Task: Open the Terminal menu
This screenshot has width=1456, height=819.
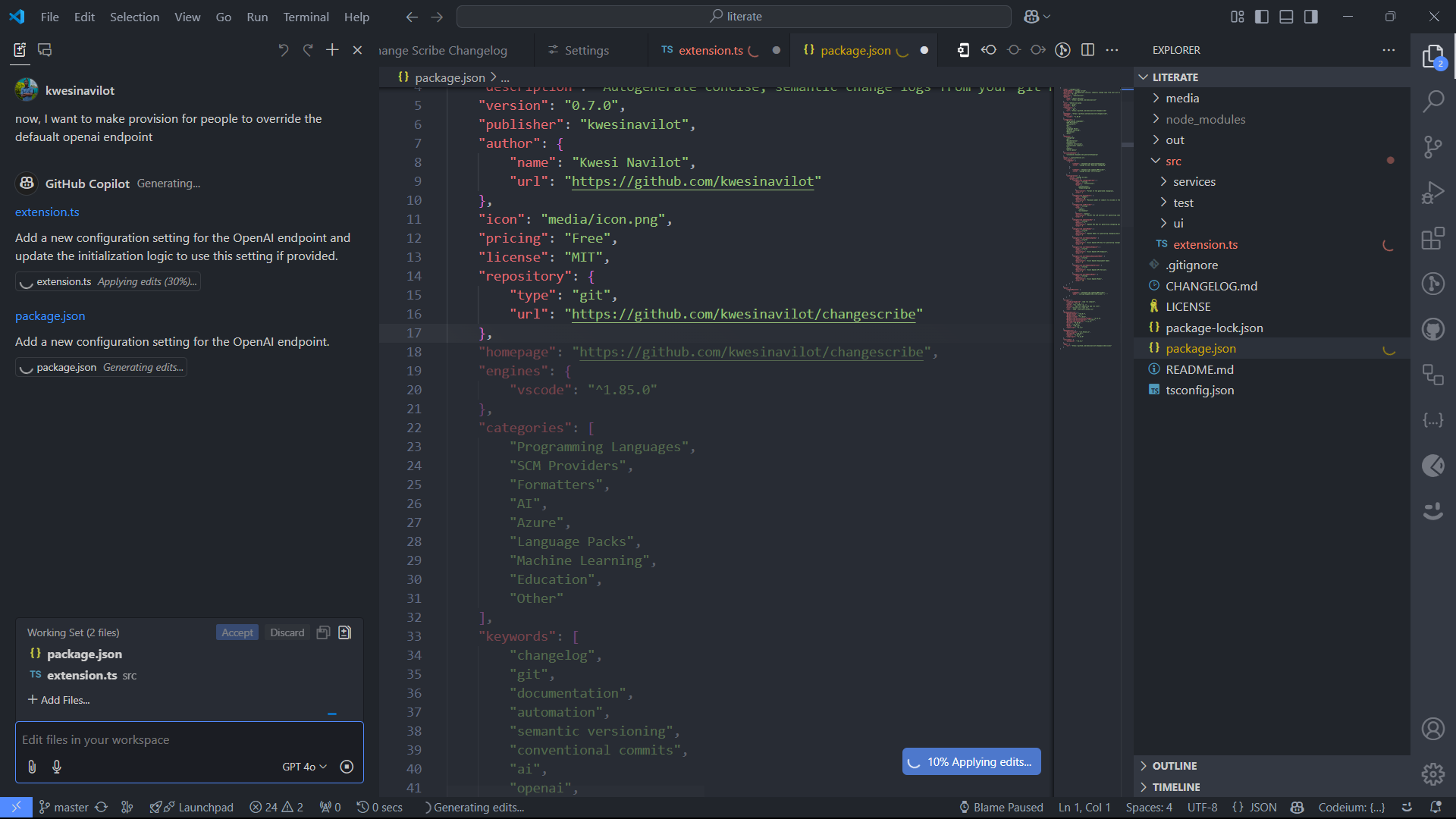Action: coord(306,17)
